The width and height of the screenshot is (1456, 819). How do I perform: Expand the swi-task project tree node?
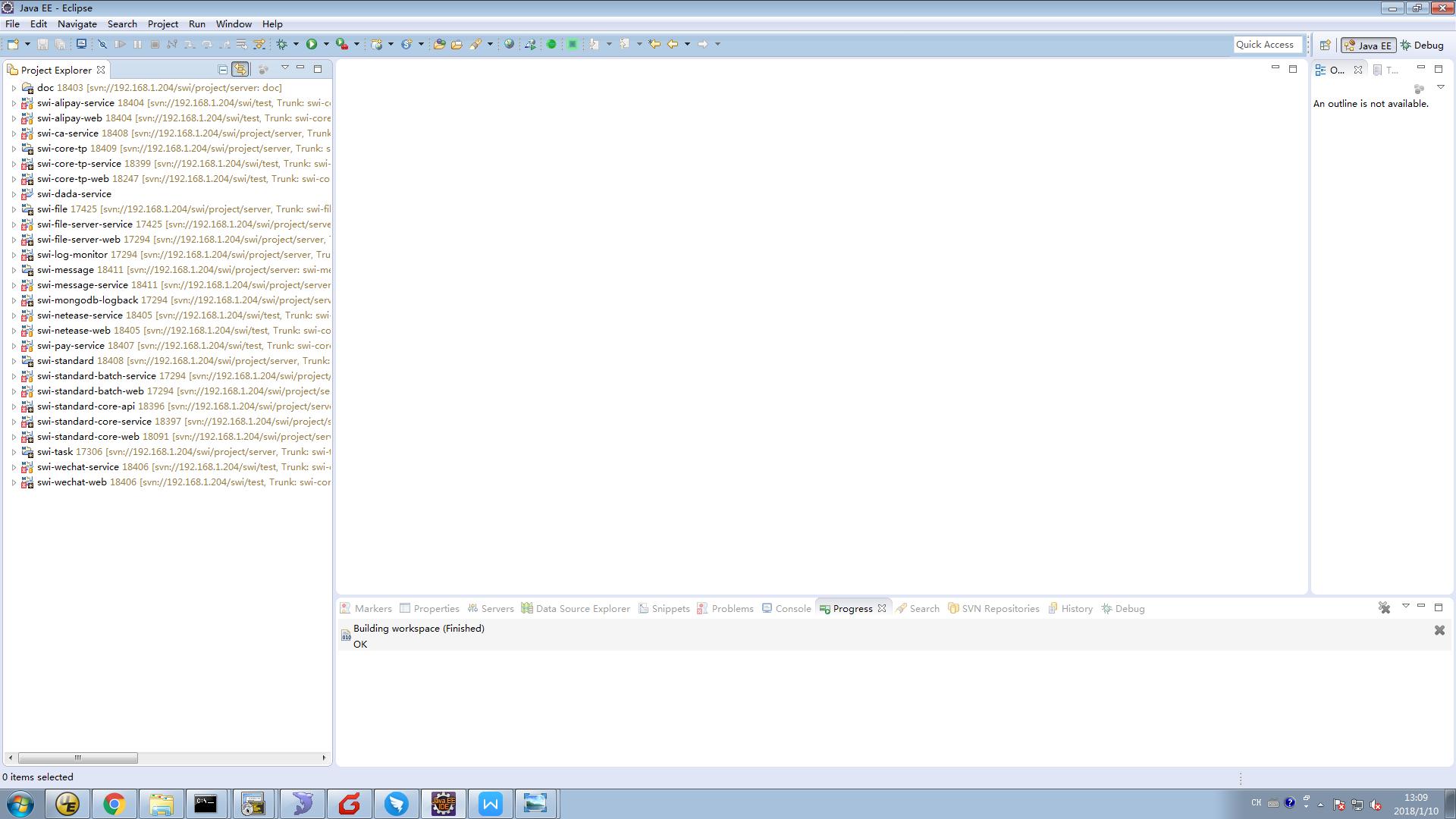14,452
